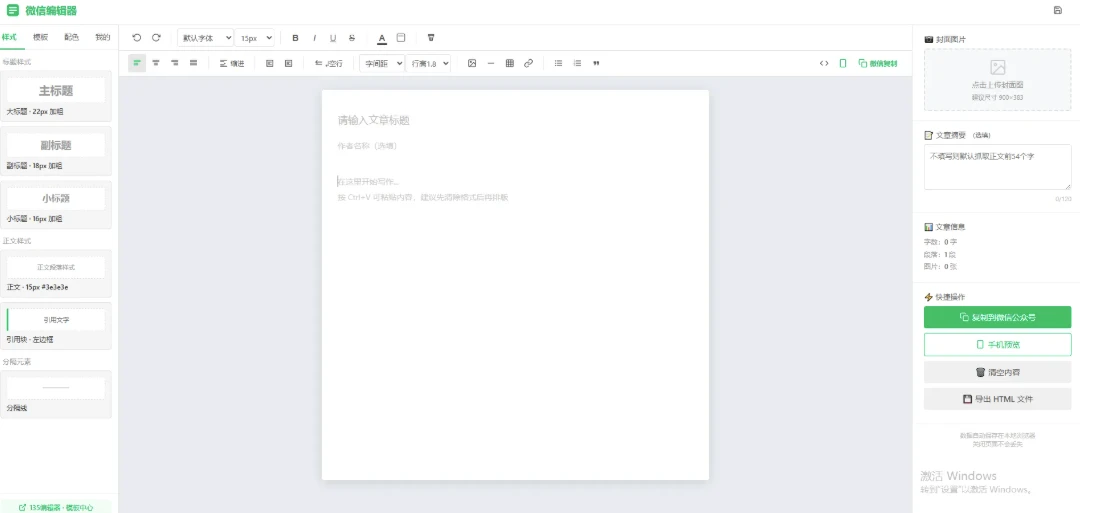Apply the 正文段落样式 body text card
Viewport: 1093px width, 513px height.
56,273
